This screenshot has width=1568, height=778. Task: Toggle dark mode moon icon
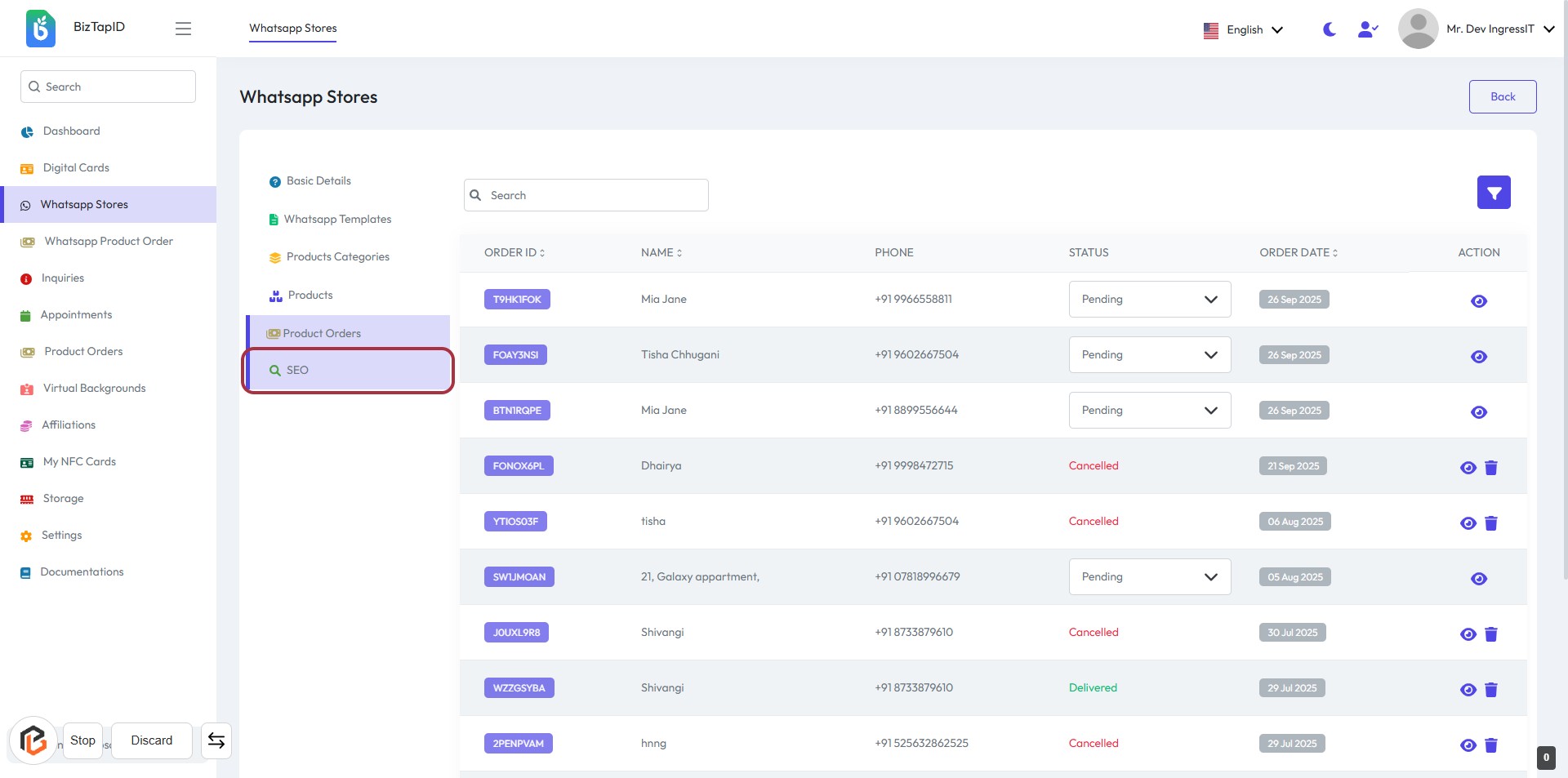click(x=1329, y=29)
